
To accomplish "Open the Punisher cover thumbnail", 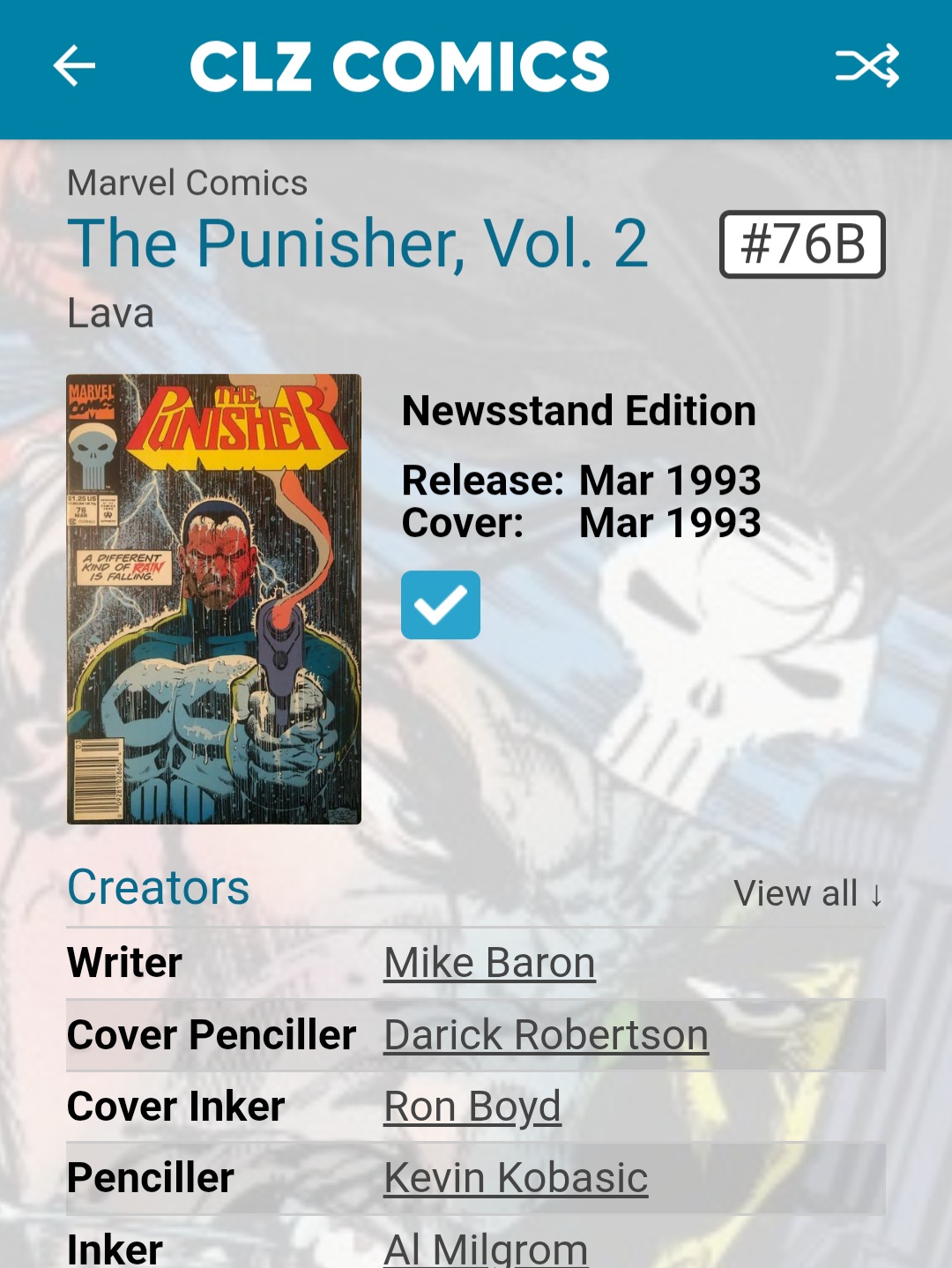I will pyautogui.click(x=214, y=600).
